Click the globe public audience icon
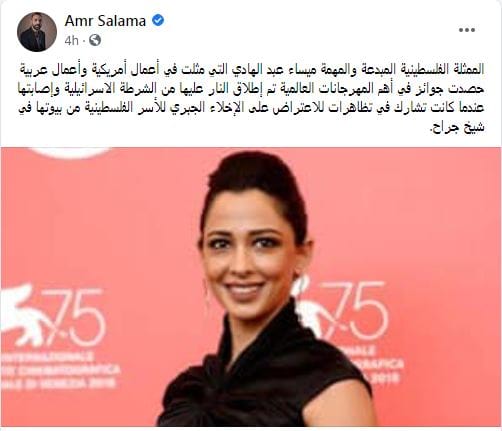Image resolution: width=502 pixels, height=431 pixels. point(95,40)
